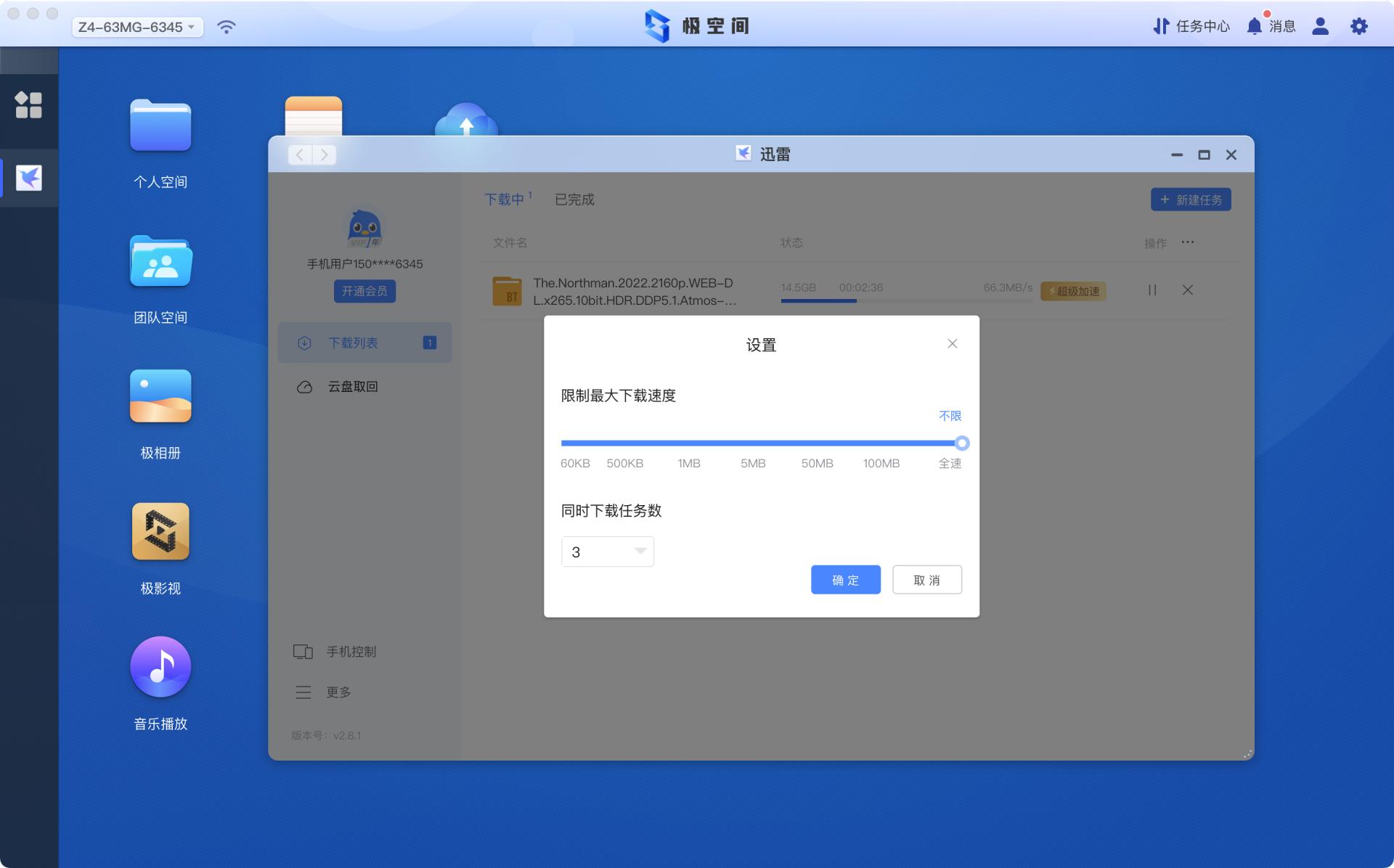
Task: Open the 极相册 photo album app
Action: pos(160,396)
